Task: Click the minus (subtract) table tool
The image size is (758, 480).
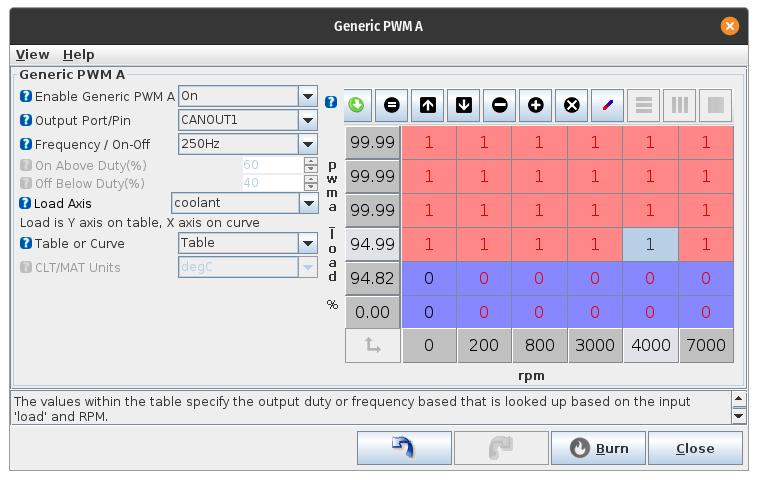Action: coord(499,105)
